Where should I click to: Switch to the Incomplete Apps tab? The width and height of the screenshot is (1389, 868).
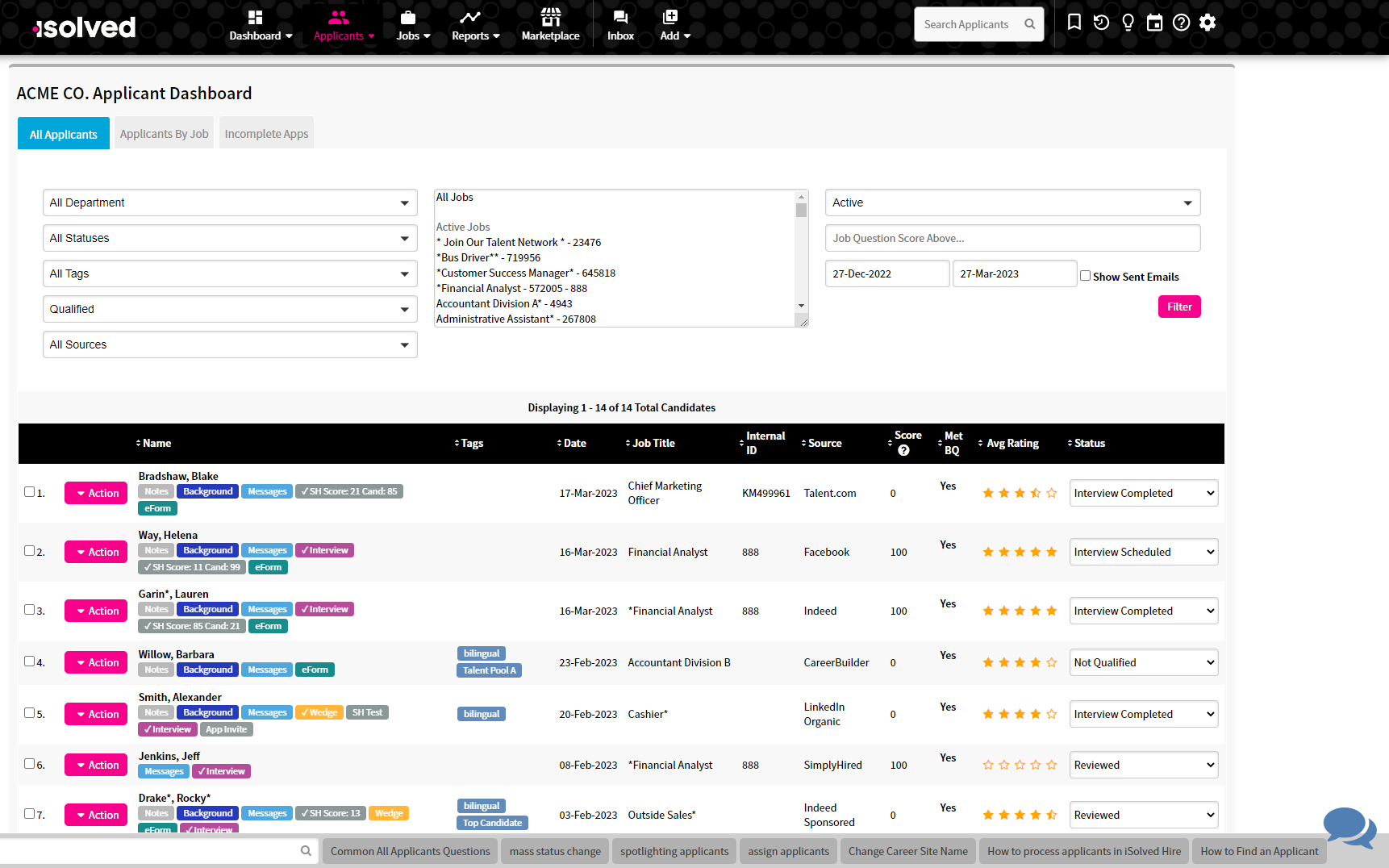coord(266,133)
